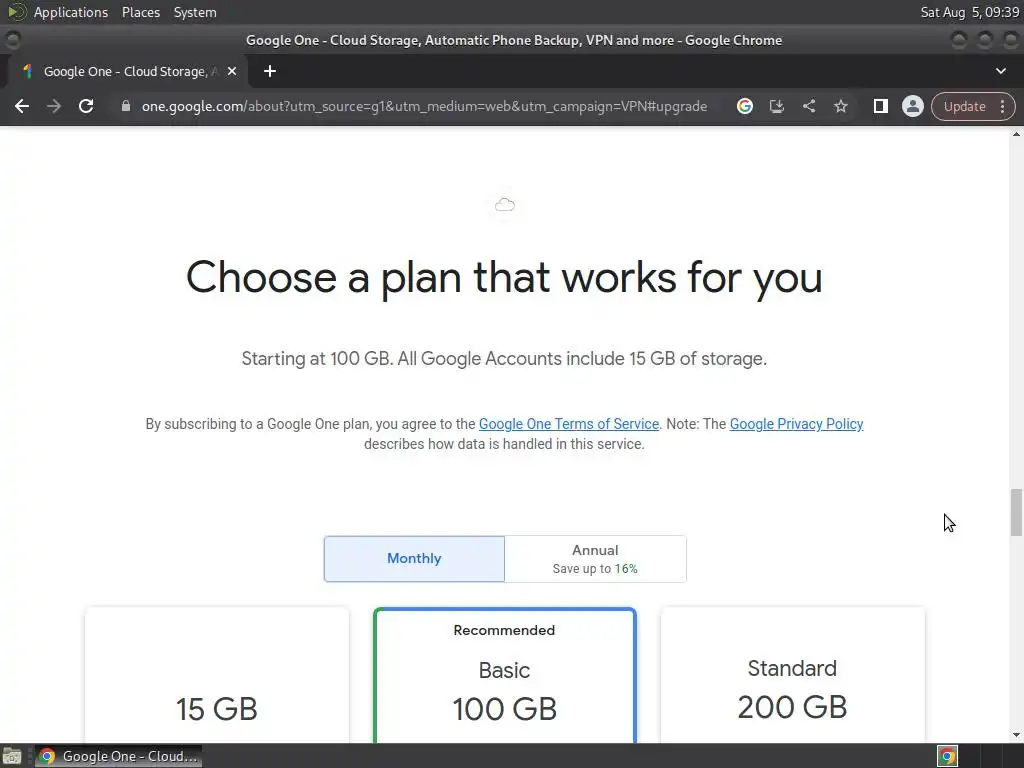
Task: Focus the URL address bar
Action: 424,106
